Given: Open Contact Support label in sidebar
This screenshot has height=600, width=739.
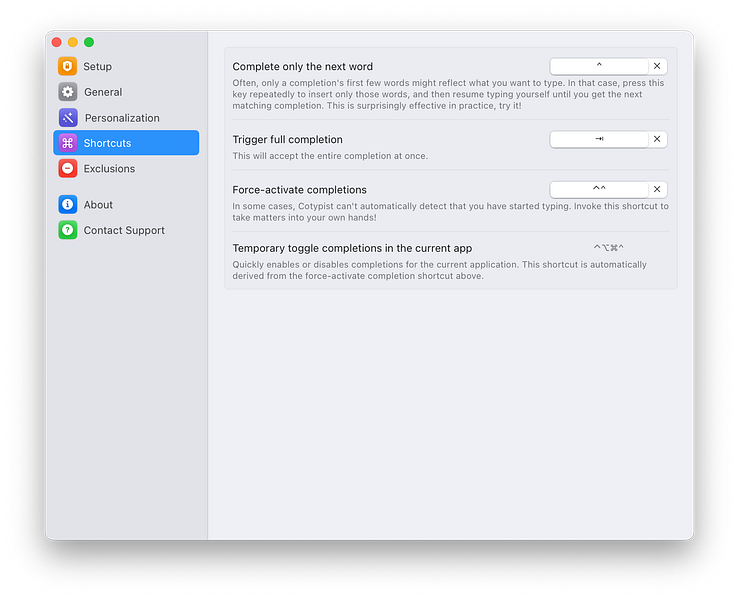Looking at the screenshot, I should (x=124, y=230).
